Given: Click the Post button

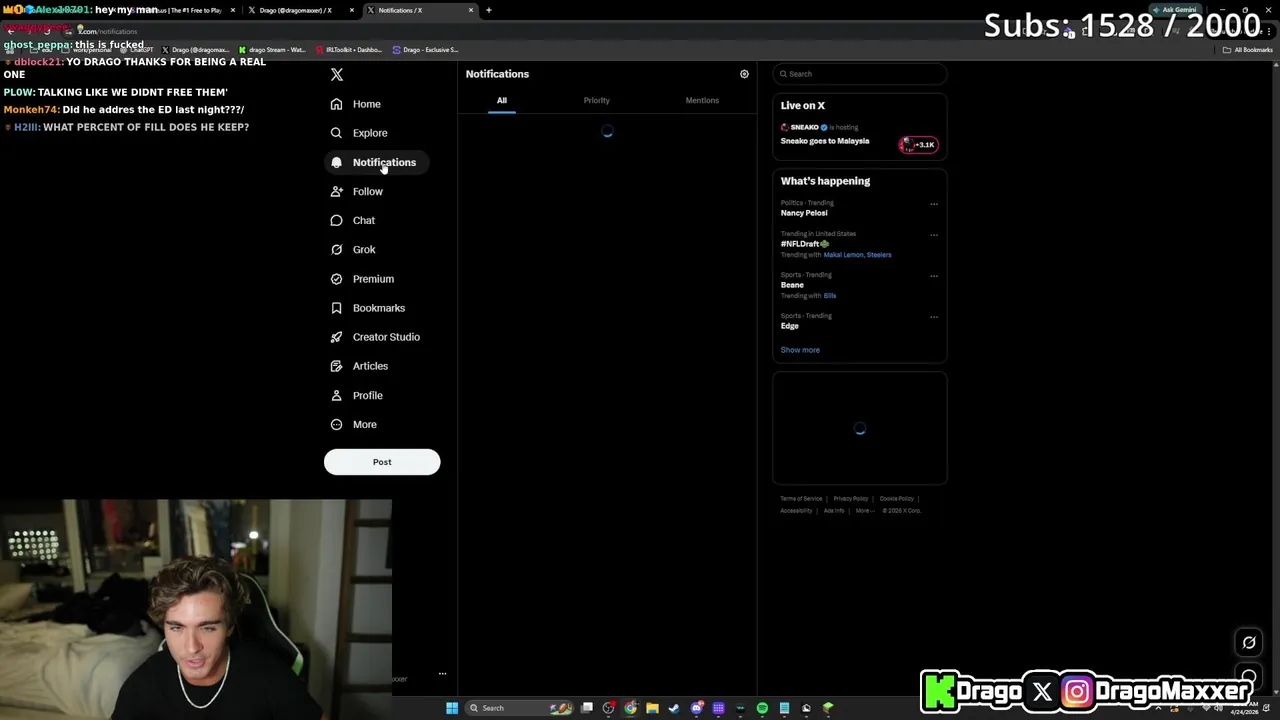Looking at the screenshot, I should click(x=382, y=462).
